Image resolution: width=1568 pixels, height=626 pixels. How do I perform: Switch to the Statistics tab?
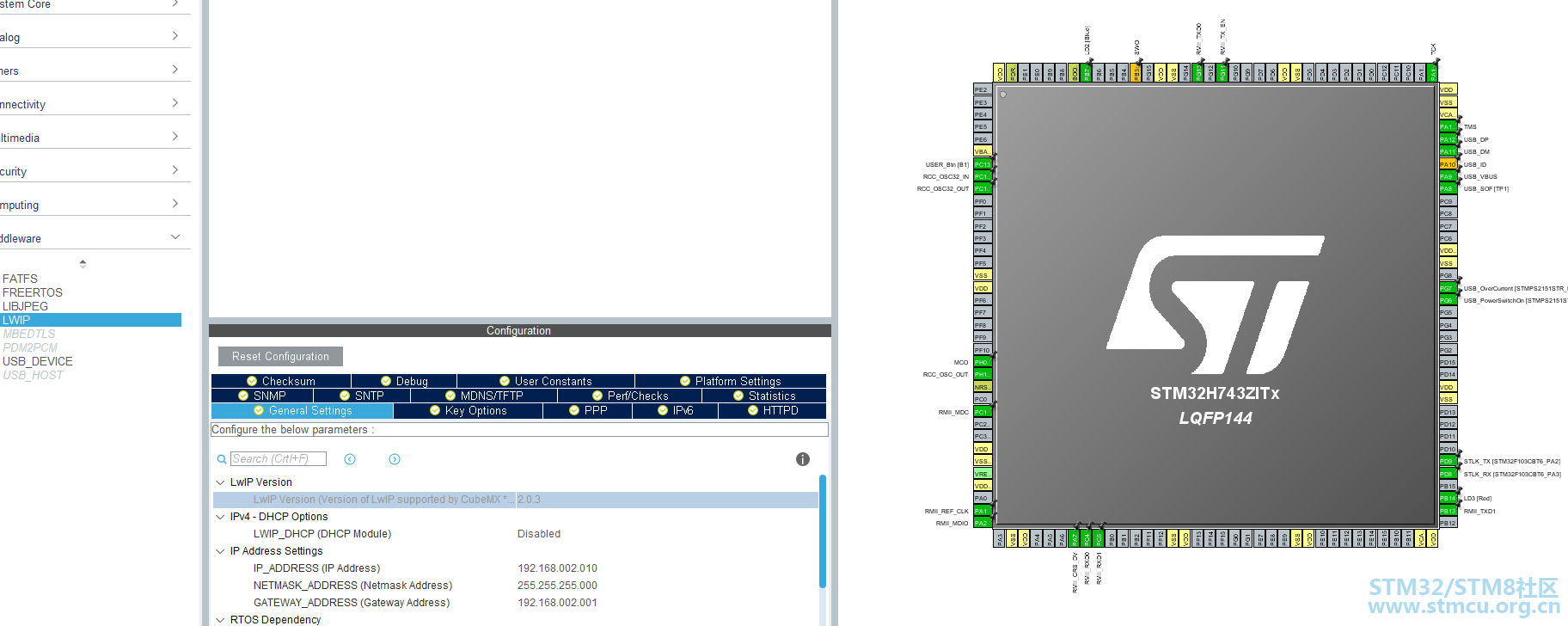pos(764,396)
